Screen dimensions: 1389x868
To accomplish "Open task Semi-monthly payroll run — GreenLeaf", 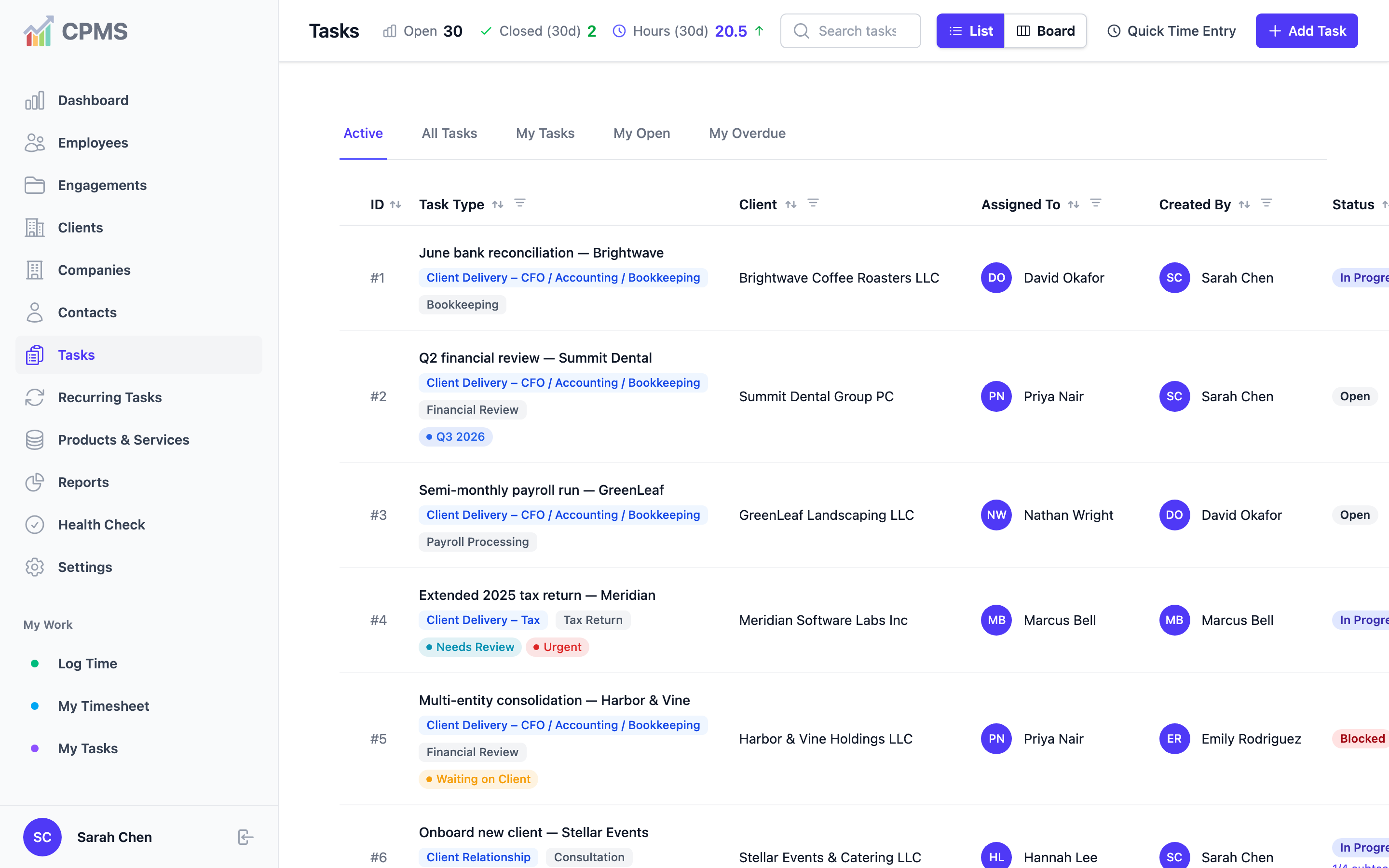I will pyautogui.click(x=541, y=490).
